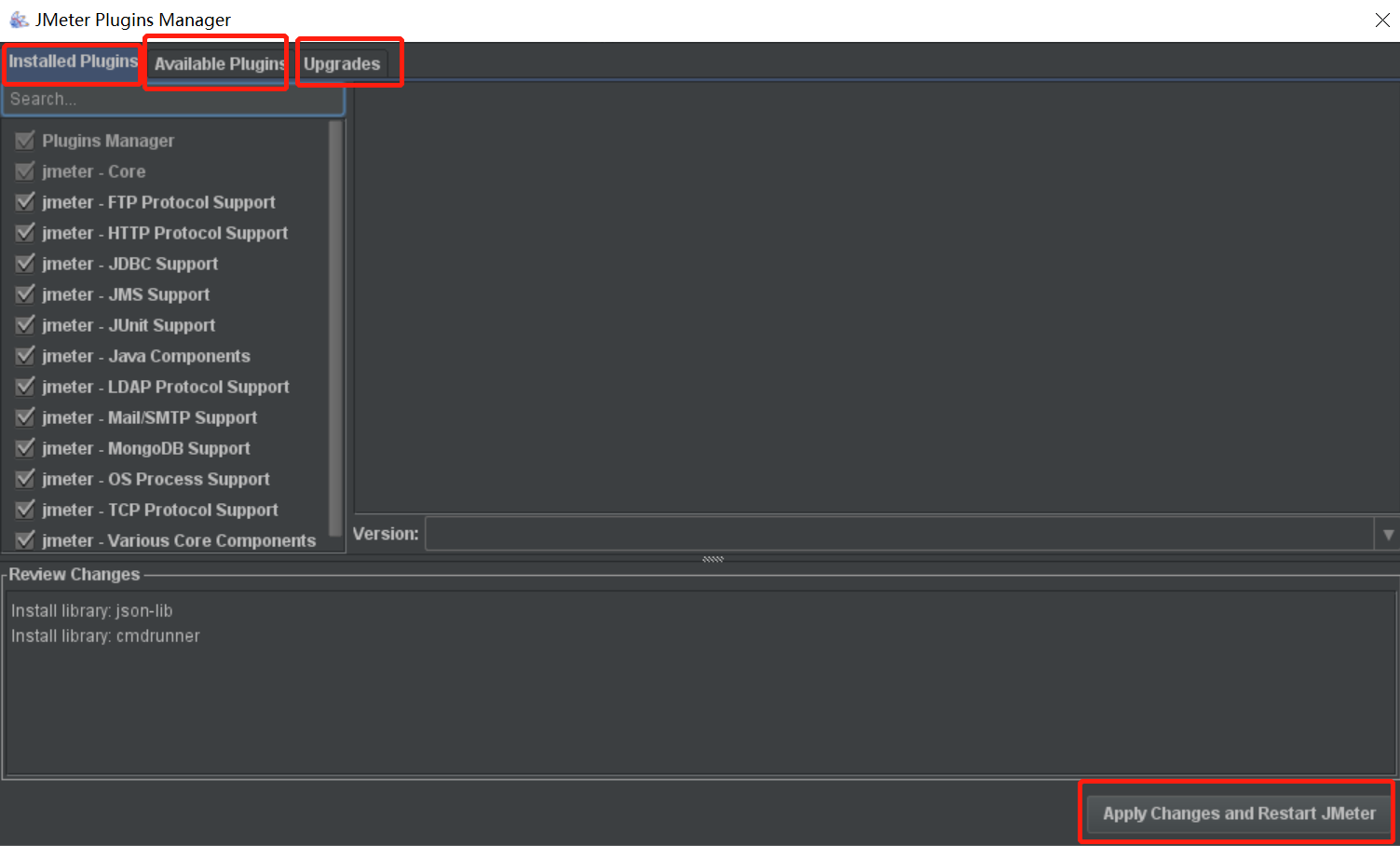1400x846 pixels.
Task: Open the Version dropdown arrow
Action: [x=1388, y=534]
